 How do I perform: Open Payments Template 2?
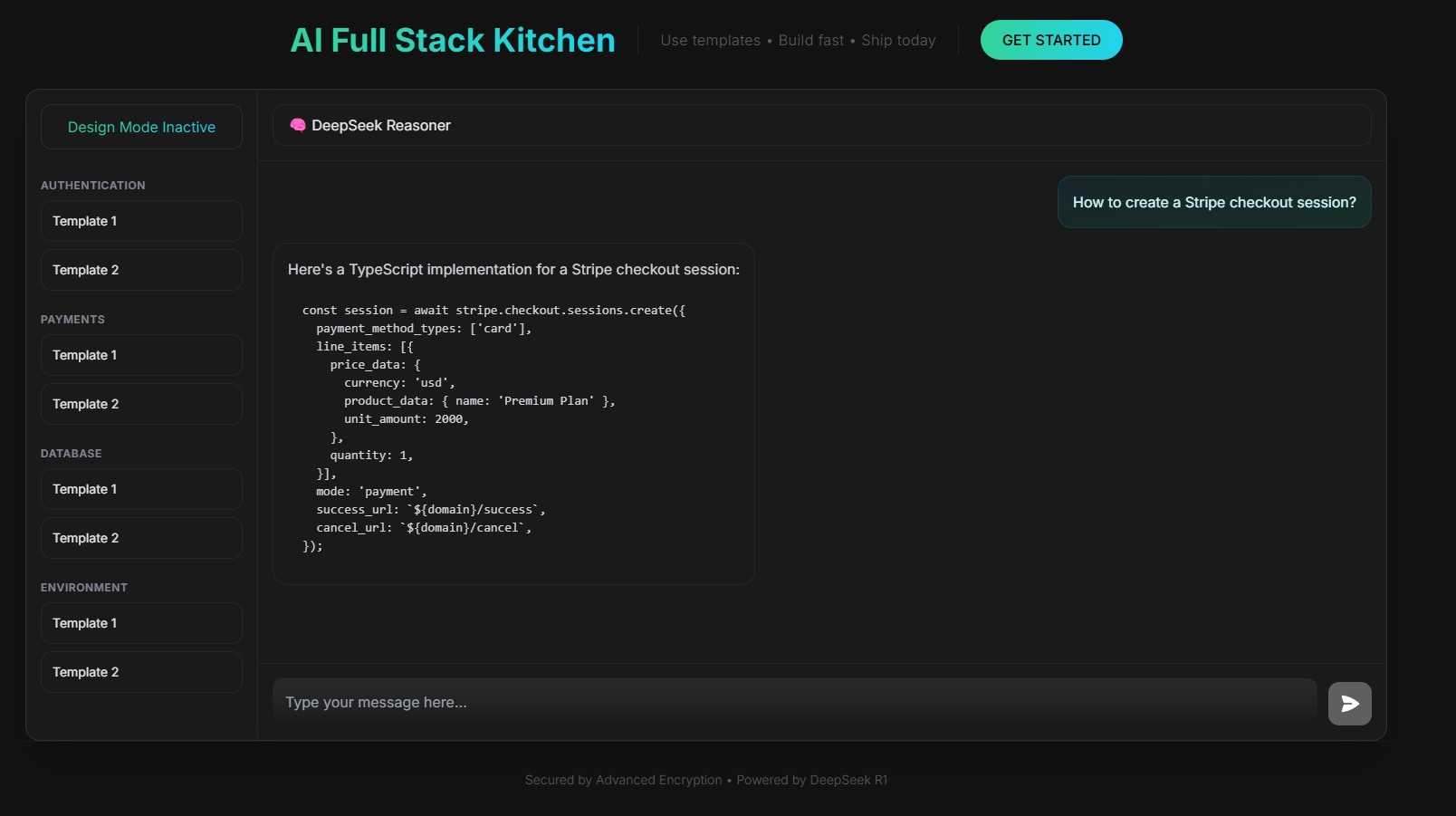click(x=141, y=404)
